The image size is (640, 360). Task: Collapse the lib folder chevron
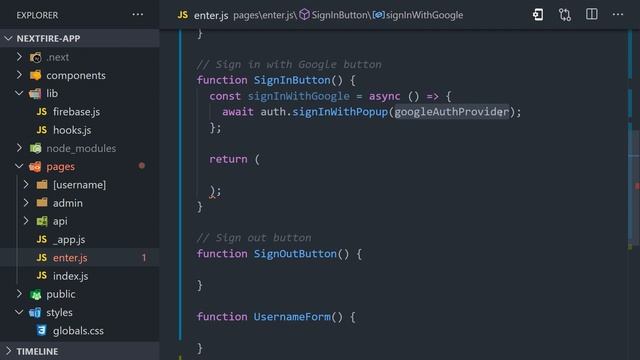(x=19, y=93)
